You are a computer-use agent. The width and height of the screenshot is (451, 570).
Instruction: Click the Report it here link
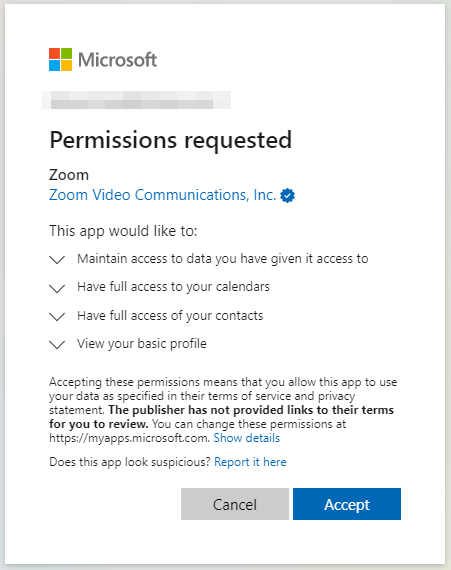(250, 462)
